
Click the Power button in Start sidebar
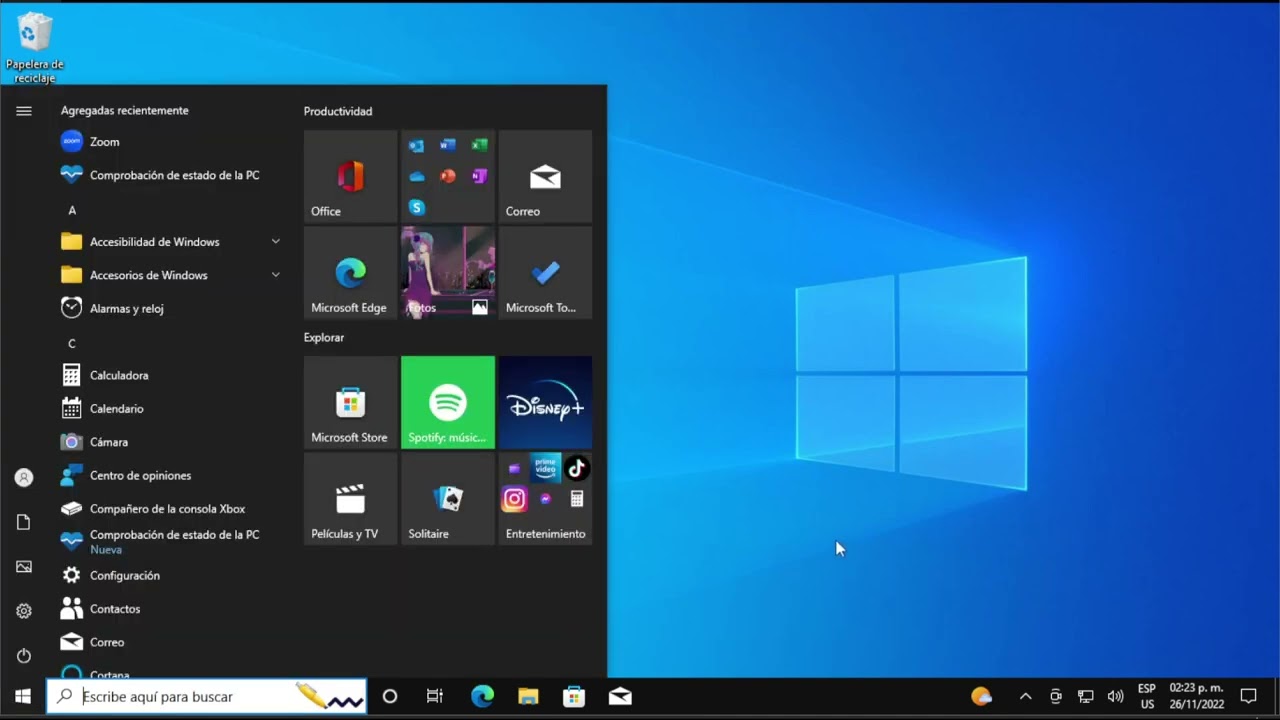[24, 656]
